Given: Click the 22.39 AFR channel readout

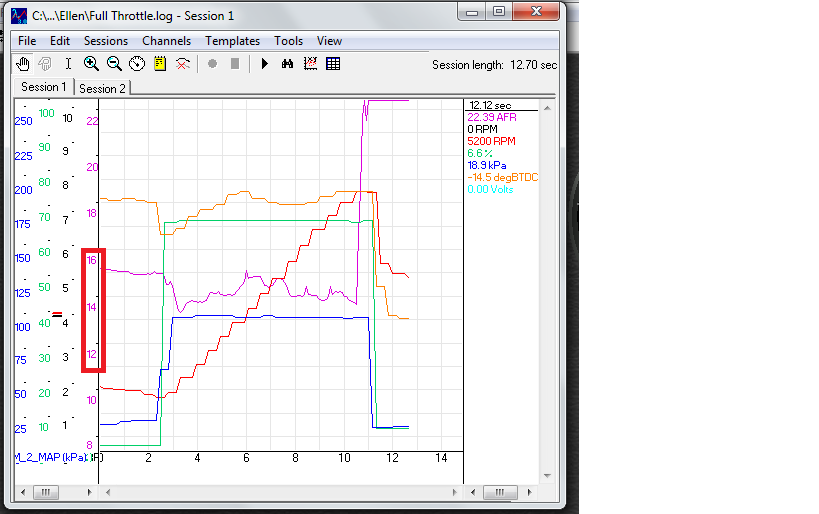Looking at the screenshot, I should pos(492,117).
